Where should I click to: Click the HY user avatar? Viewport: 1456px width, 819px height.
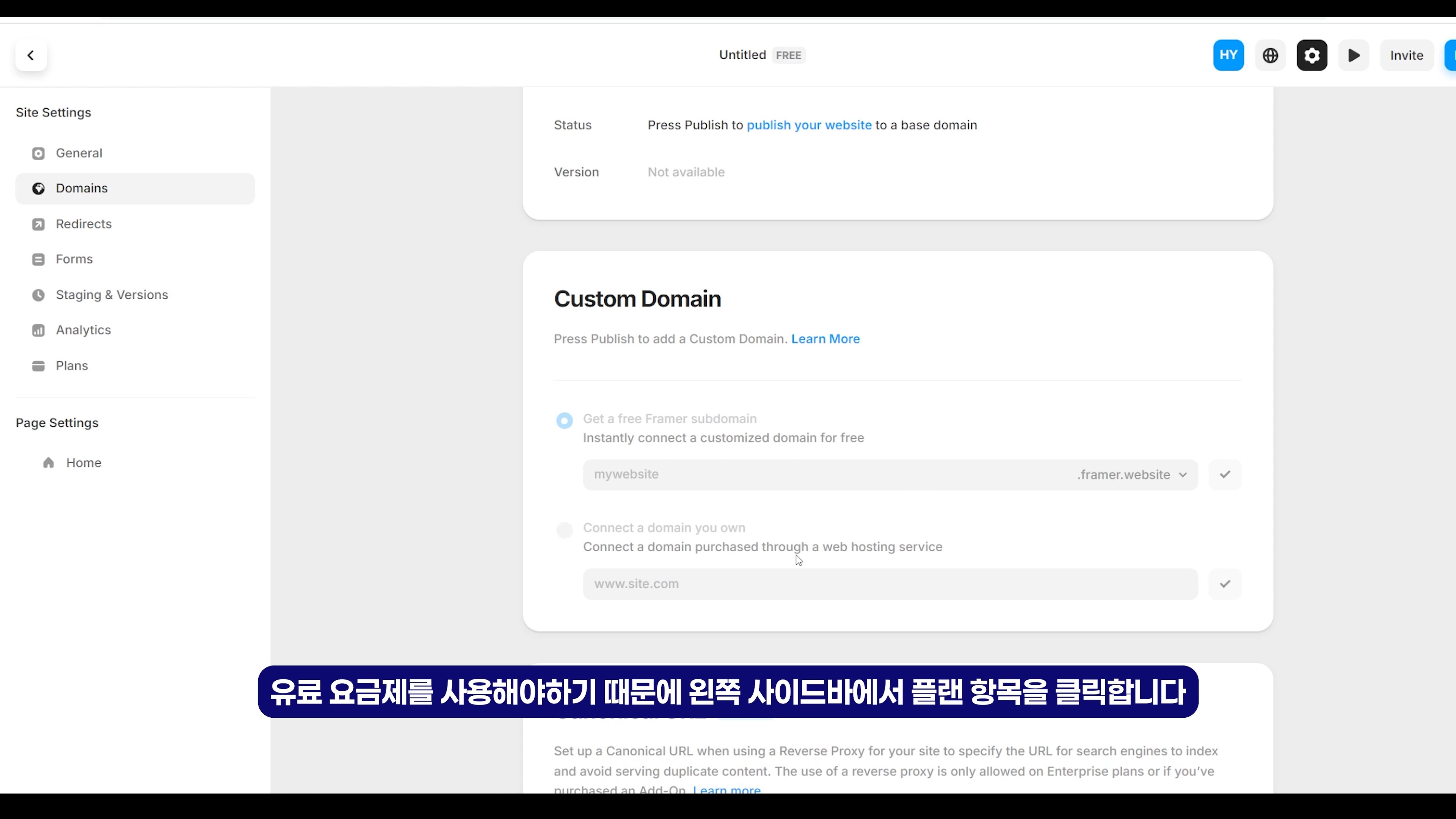(x=1228, y=55)
